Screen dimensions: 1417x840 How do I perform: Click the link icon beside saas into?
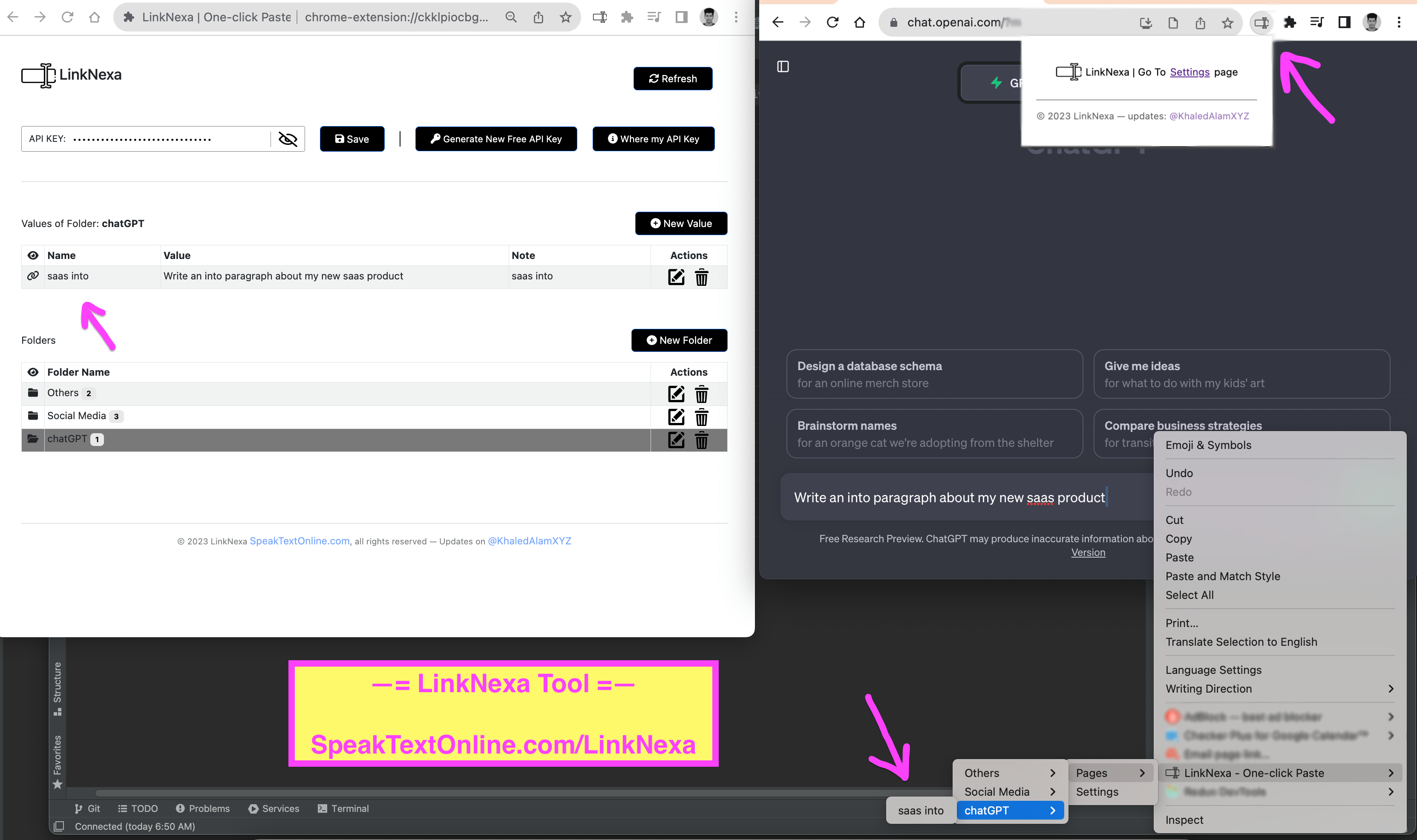[x=33, y=276]
